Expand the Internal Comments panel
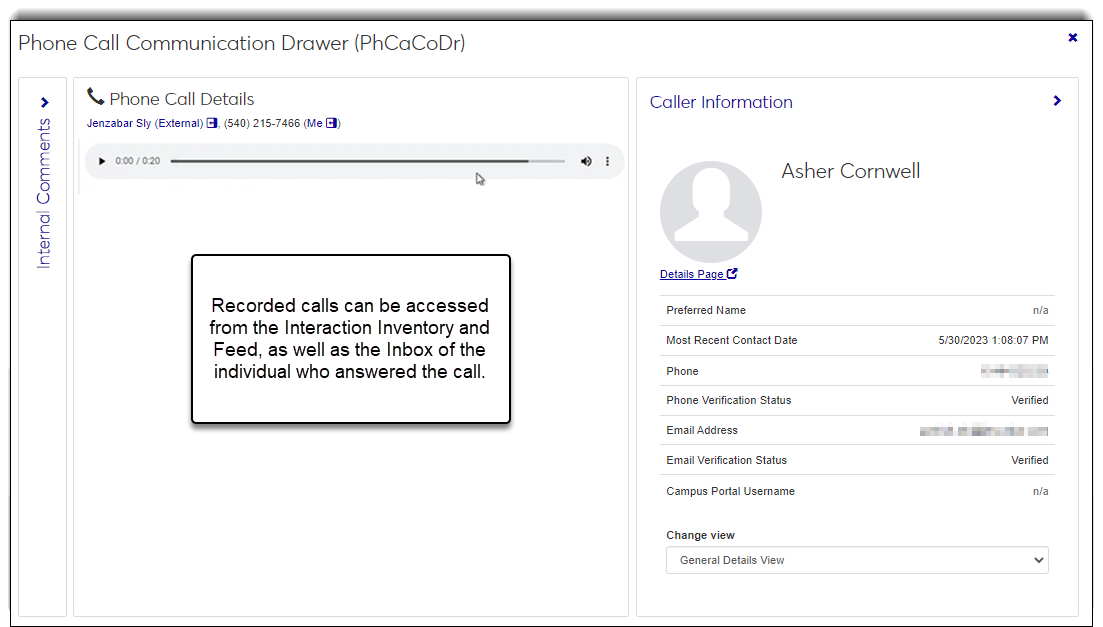The width and height of the screenshot is (1103, 627). (44, 102)
